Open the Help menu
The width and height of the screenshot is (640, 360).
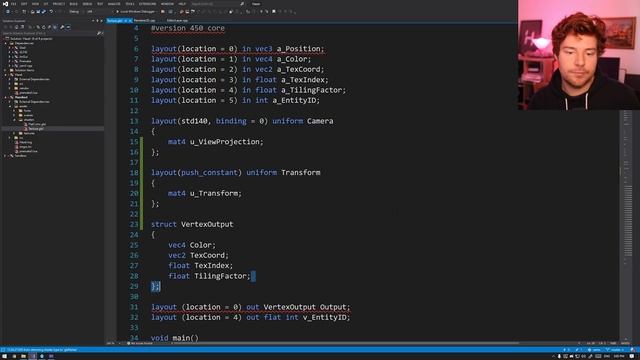coord(182,4)
